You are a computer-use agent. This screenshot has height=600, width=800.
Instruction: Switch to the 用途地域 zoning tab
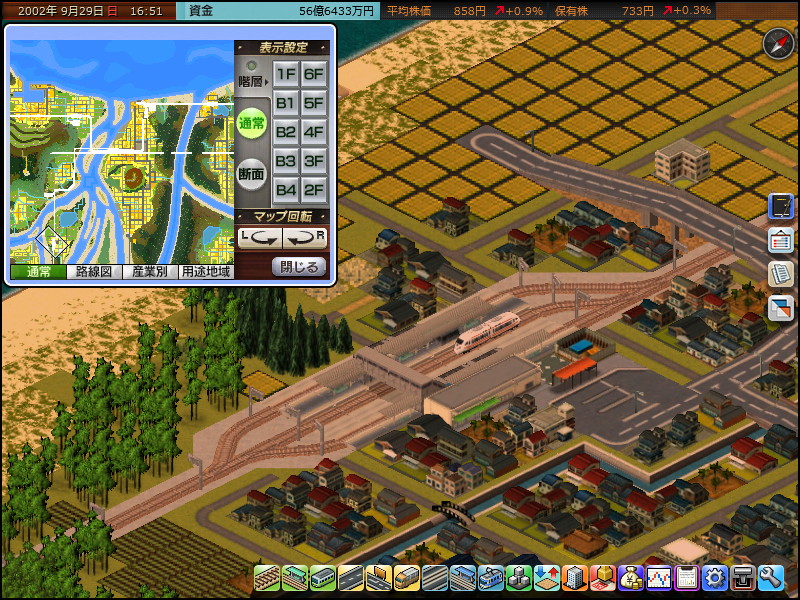[206, 271]
